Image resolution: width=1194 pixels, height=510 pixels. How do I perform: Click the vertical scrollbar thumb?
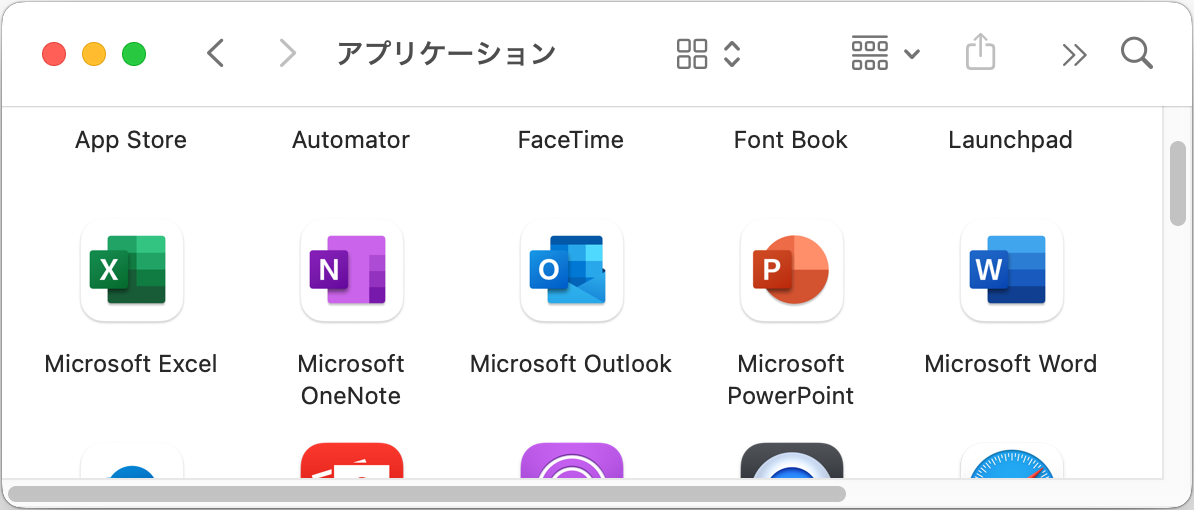pyautogui.click(x=1178, y=184)
